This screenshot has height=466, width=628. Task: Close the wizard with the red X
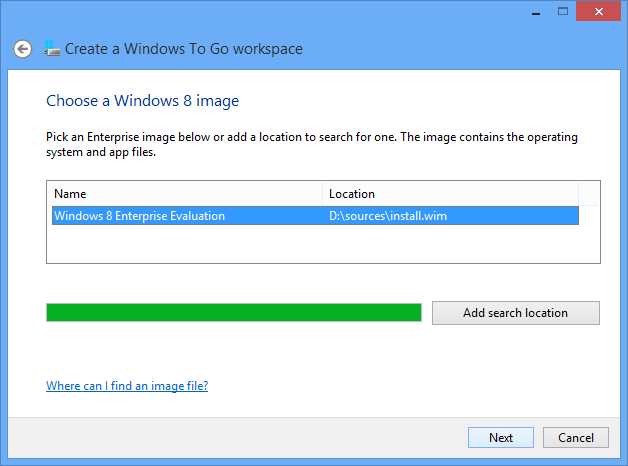597,10
